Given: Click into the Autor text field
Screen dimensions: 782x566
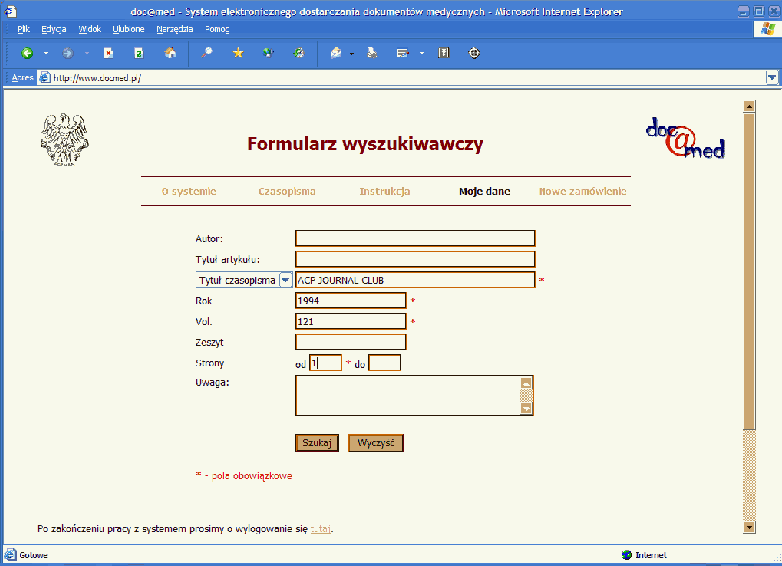Looking at the screenshot, I should 415,238.
